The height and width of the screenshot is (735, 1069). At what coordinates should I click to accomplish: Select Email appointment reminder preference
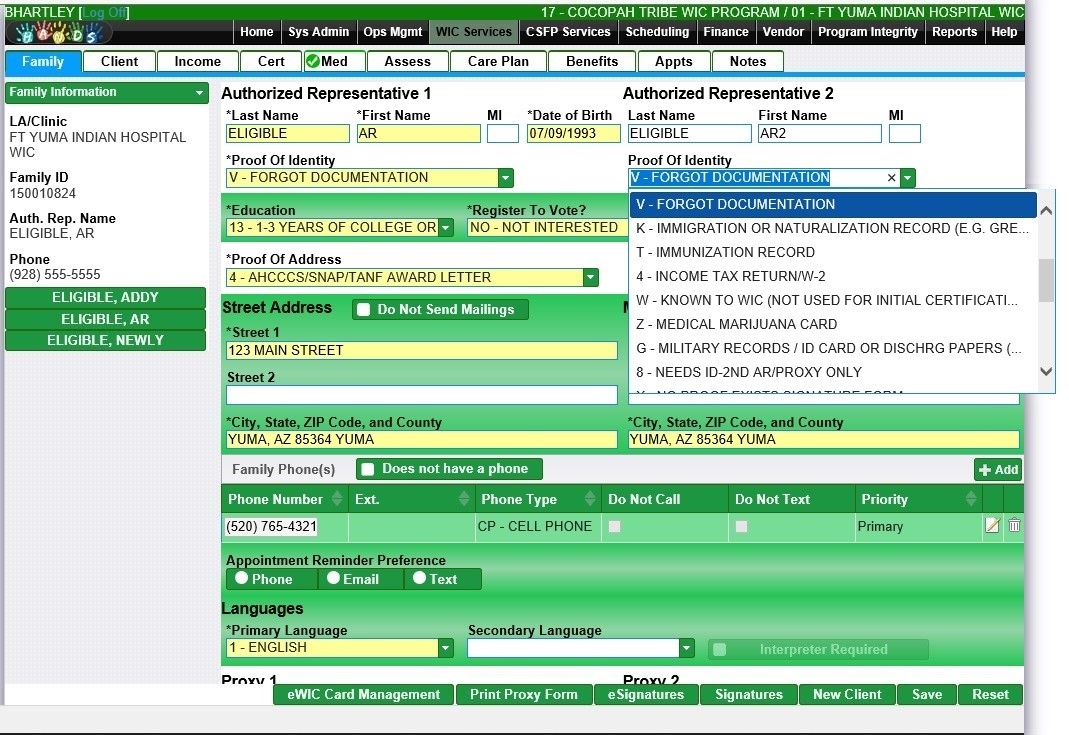click(333, 578)
